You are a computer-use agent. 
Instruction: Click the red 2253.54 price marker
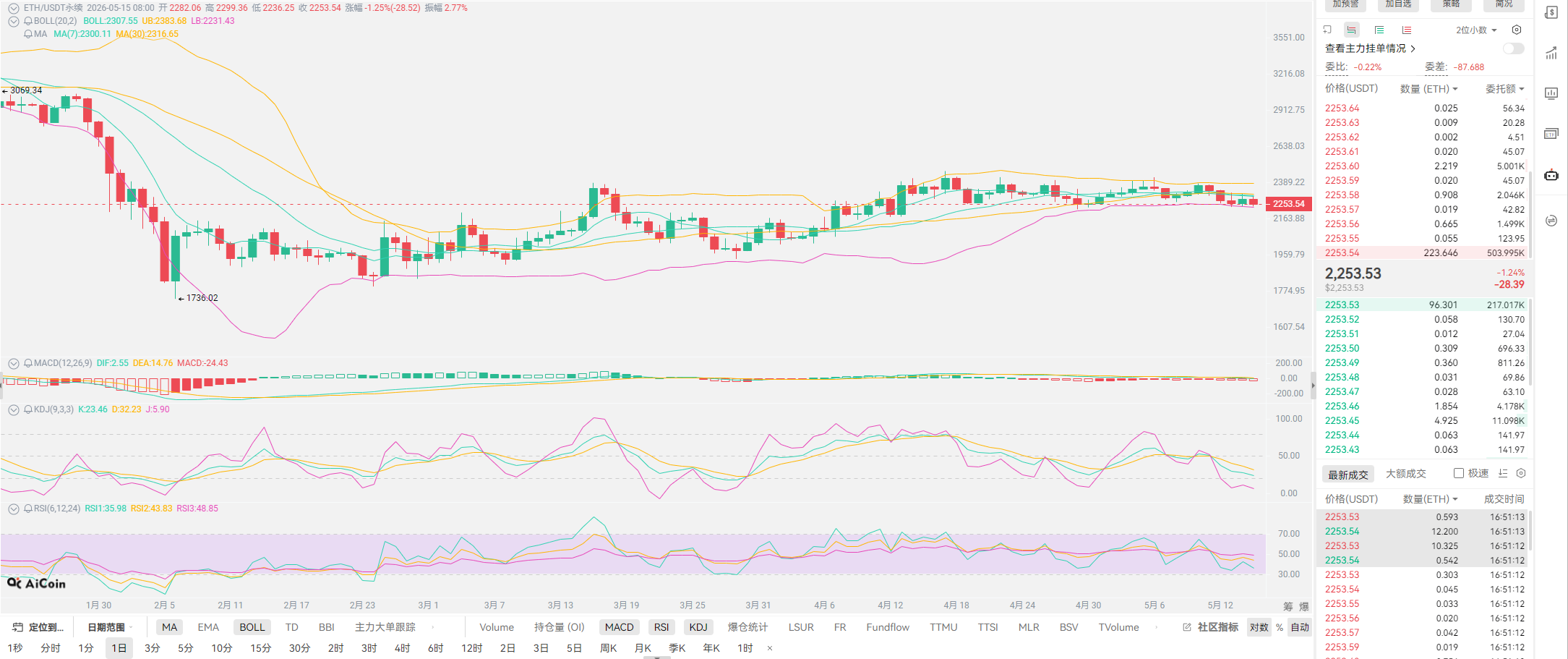1289,204
